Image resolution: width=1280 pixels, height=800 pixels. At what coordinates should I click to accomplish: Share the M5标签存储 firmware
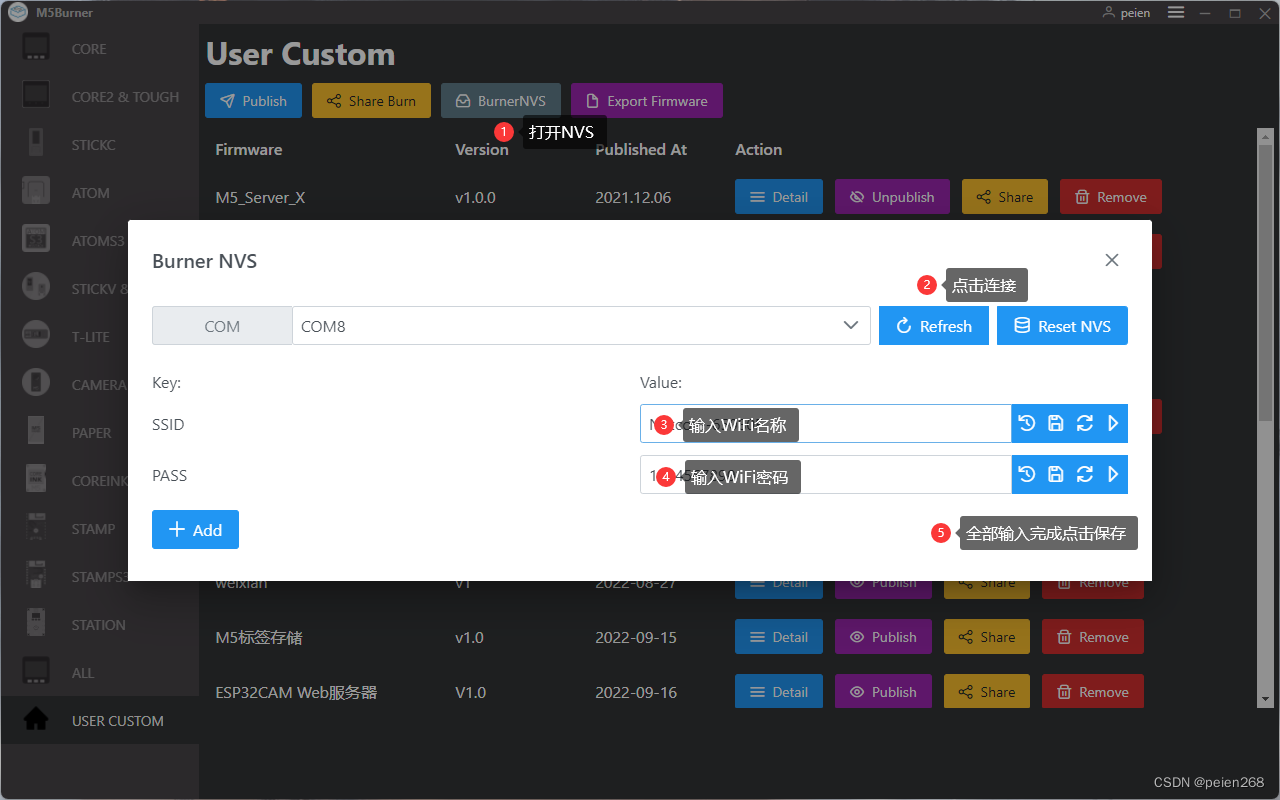(987, 637)
